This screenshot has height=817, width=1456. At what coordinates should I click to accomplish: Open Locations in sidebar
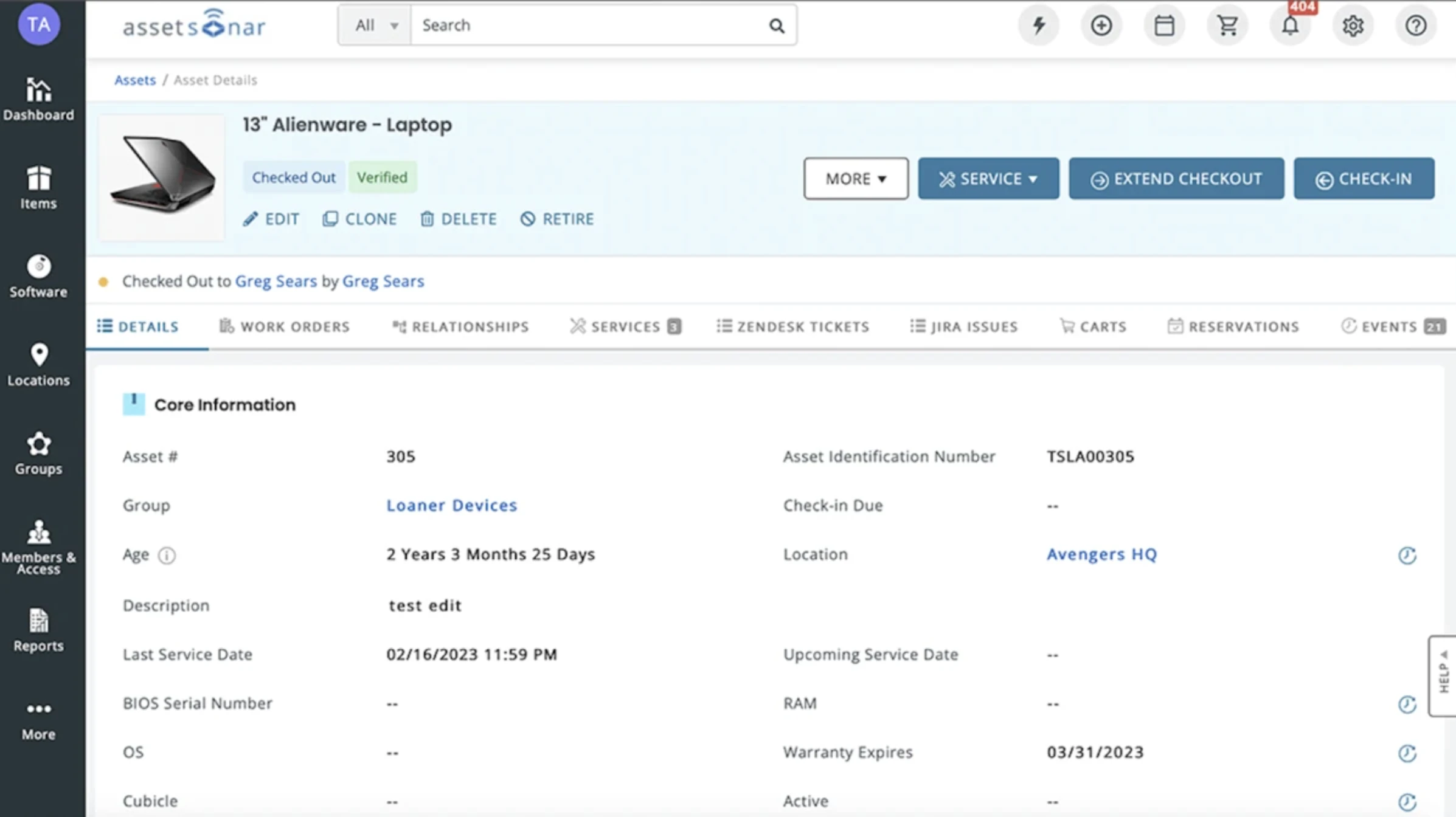pos(38,365)
